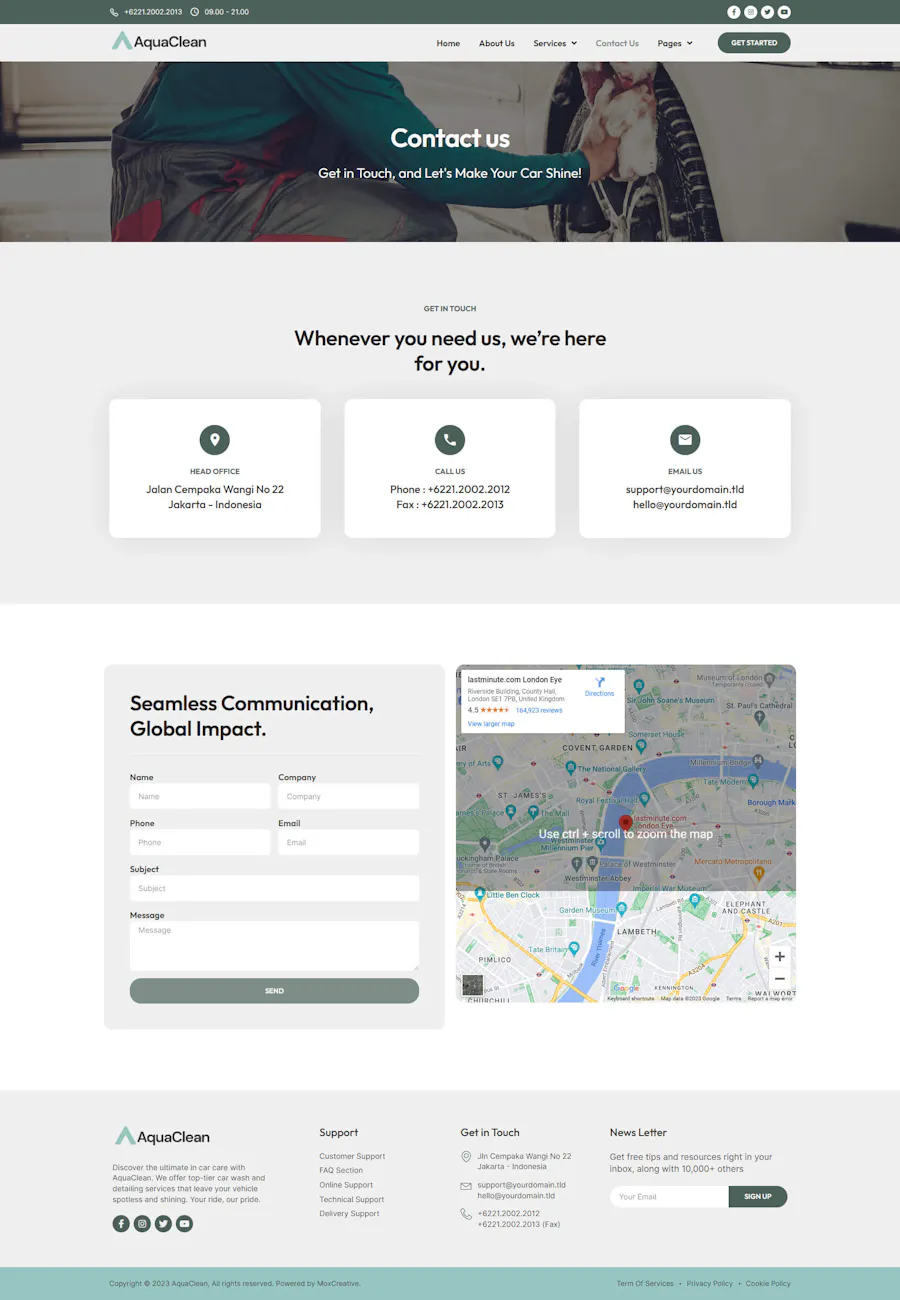This screenshot has height=1300, width=900.
Task: Select Contact Us in the navigation
Action: [x=617, y=43]
